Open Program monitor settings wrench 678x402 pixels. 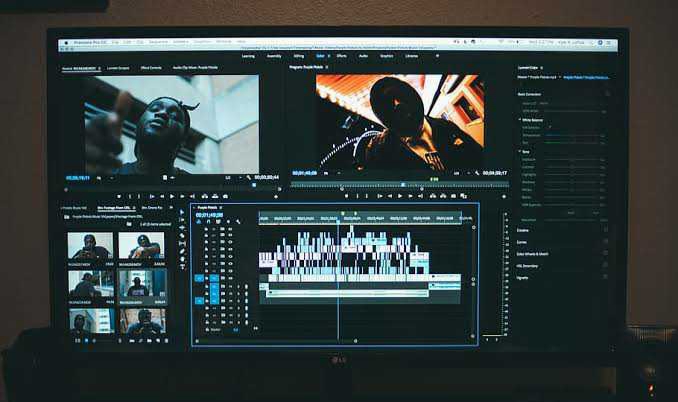tap(477, 173)
